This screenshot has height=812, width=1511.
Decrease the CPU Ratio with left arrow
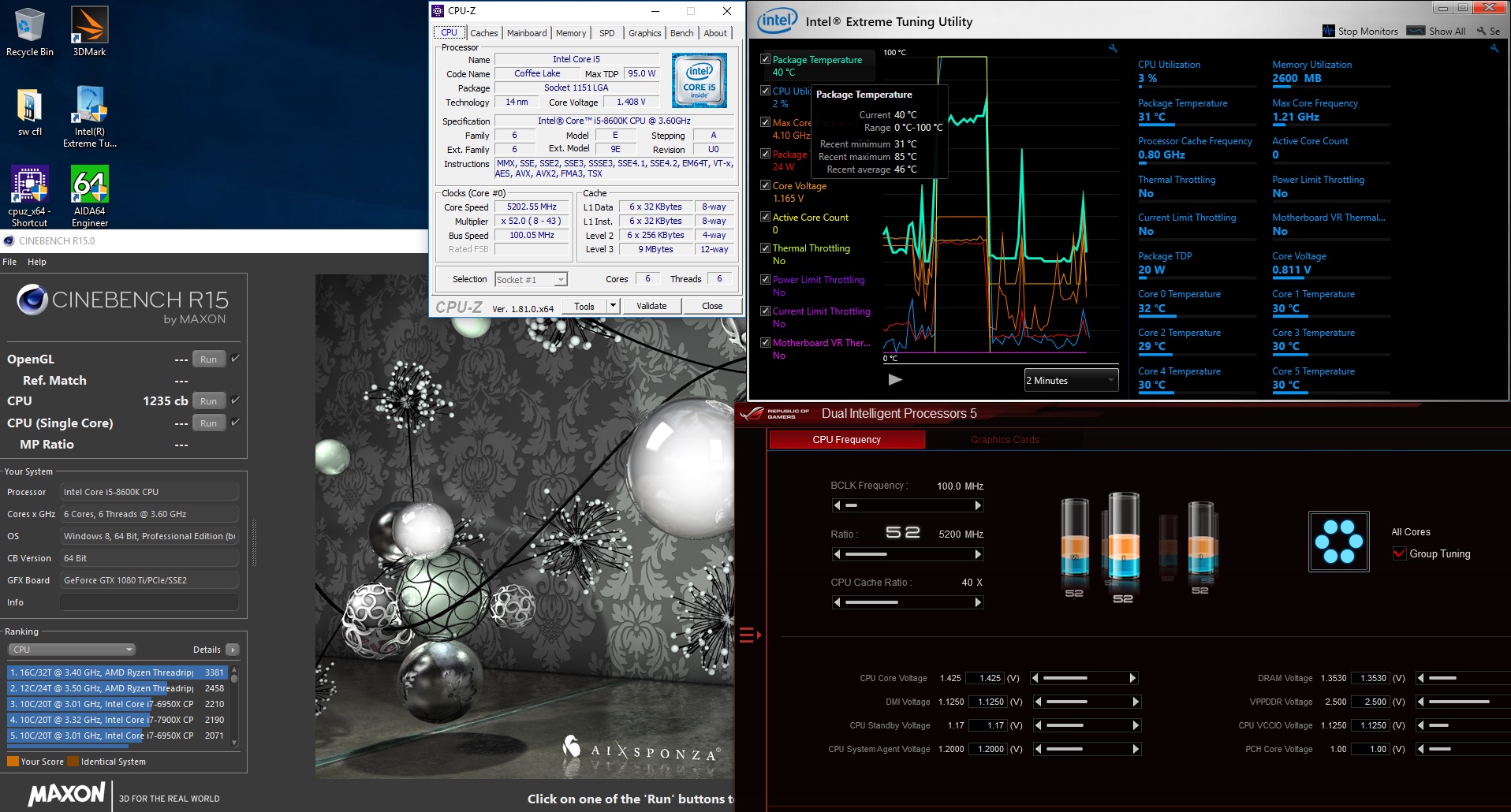click(x=837, y=554)
